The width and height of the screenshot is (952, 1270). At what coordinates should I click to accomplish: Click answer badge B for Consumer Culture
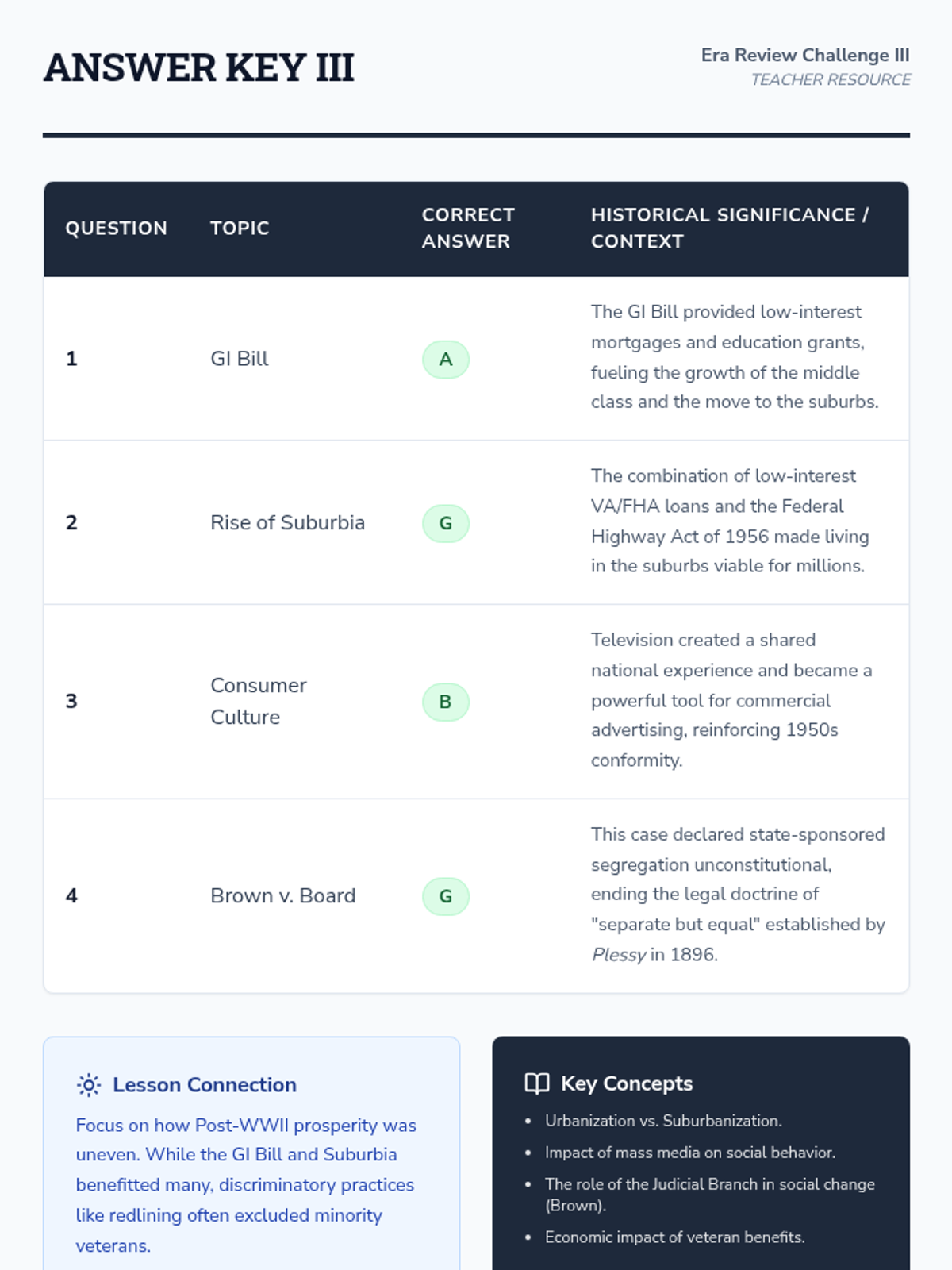(446, 702)
